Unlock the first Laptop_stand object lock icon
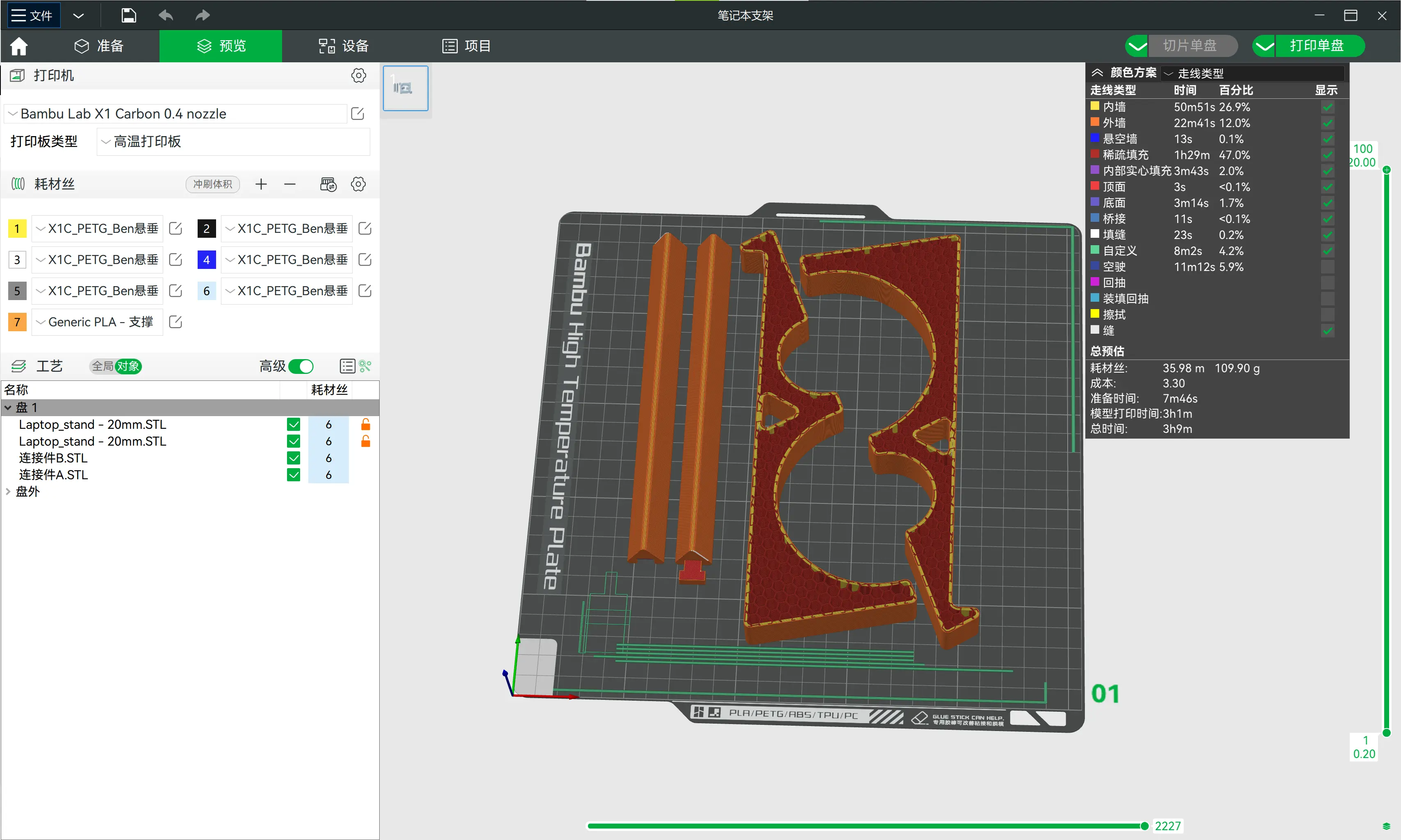This screenshot has height=840, width=1401. [x=366, y=425]
